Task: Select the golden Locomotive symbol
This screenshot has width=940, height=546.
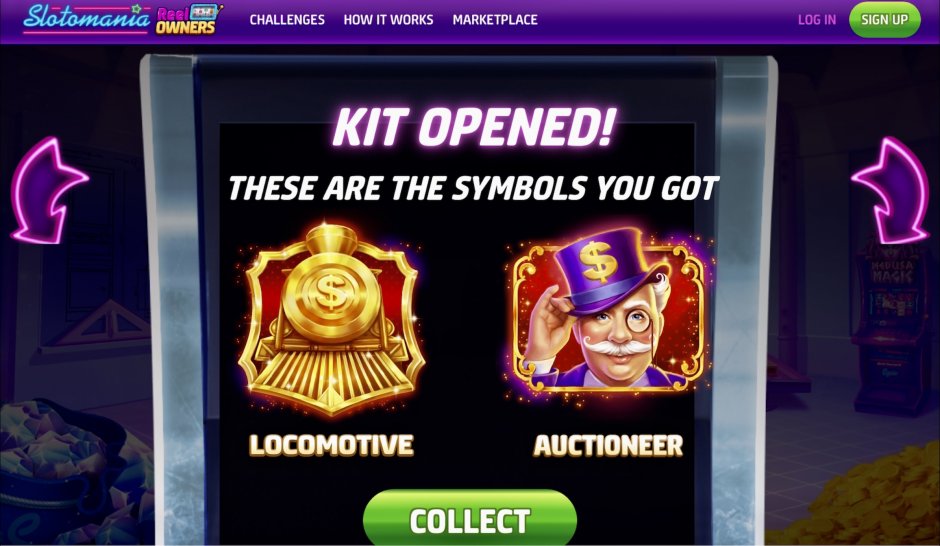Action: [332, 320]
